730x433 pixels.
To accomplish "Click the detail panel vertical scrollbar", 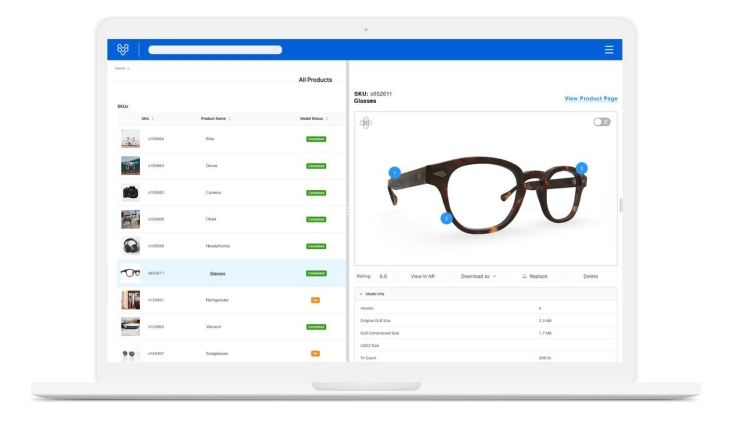I will [621, 205].
